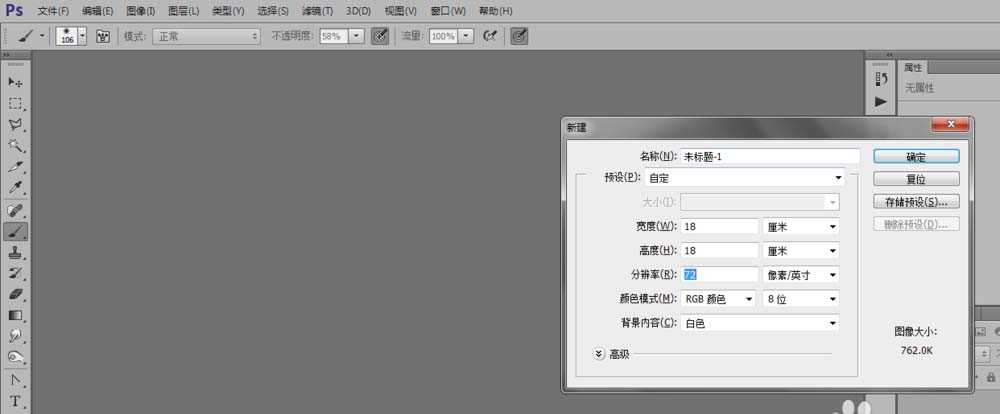Click the 存储预设(S)... button
Viewport: 1000px width, 414px height.
[x=915, y=202]
